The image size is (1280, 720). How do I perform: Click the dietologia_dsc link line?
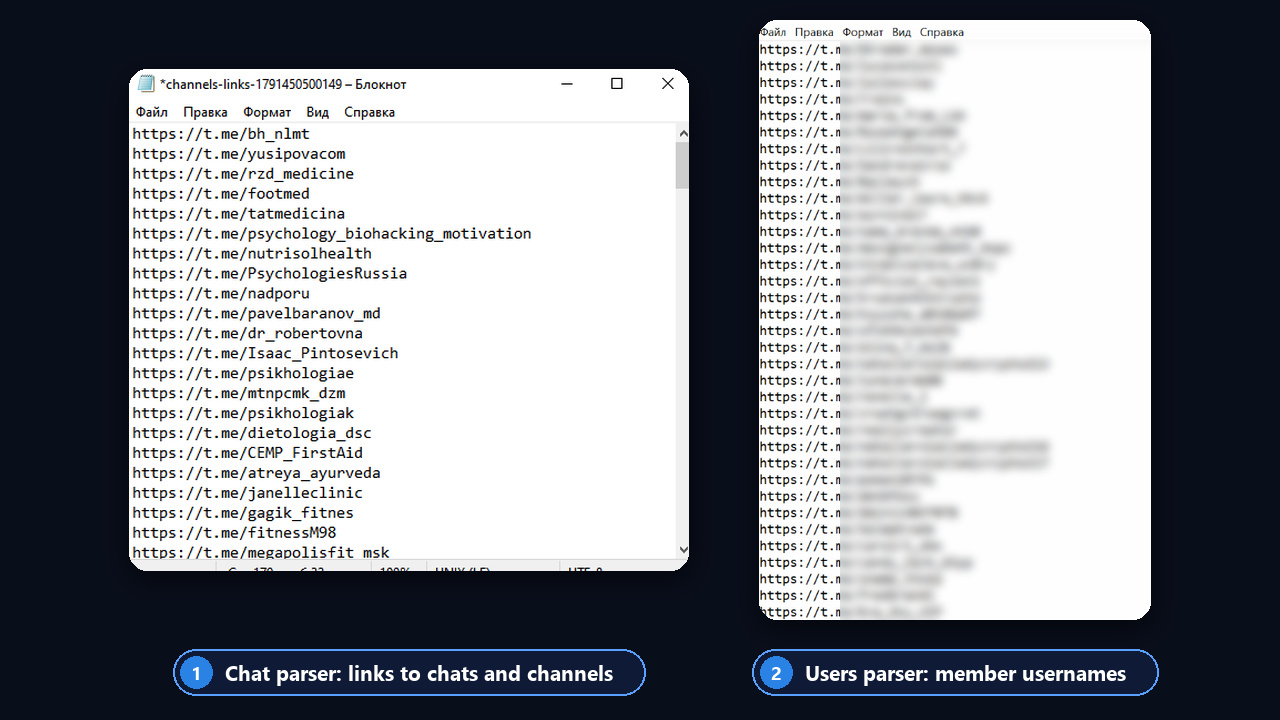pyautogui.click(x=252, y=434)
